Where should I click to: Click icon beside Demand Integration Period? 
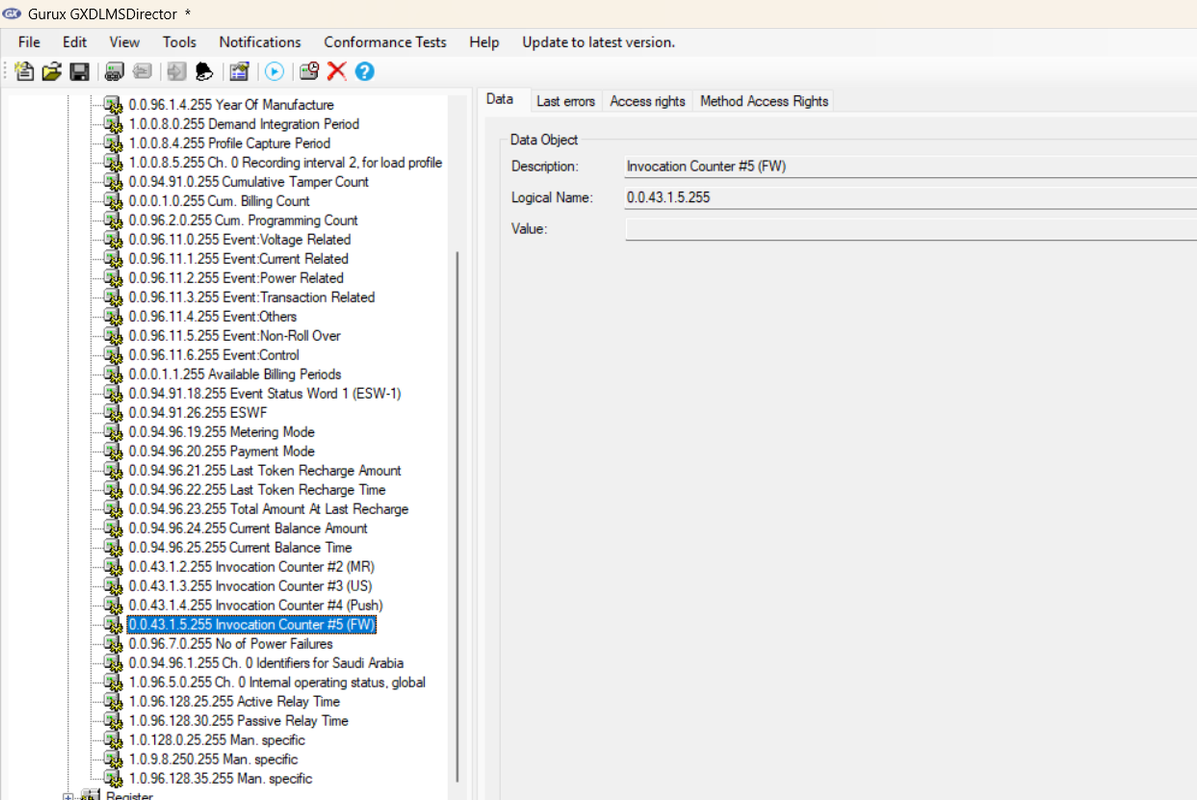coord(113,124)
